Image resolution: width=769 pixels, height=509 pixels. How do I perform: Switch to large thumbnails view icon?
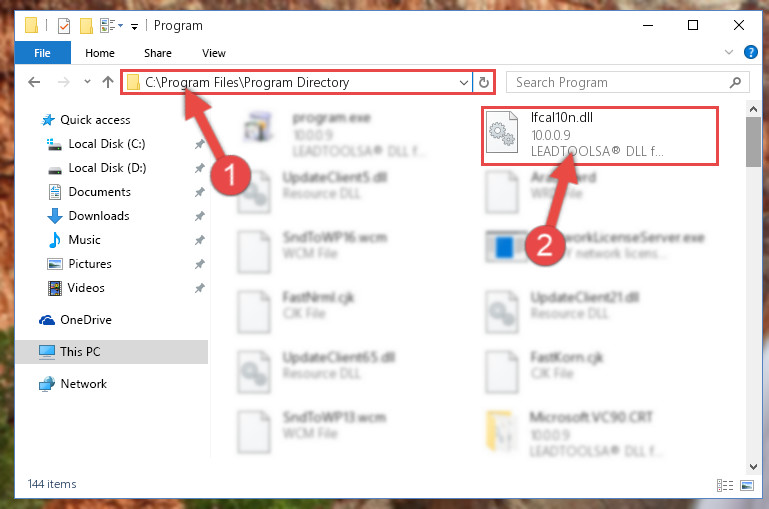pos(747,485)
